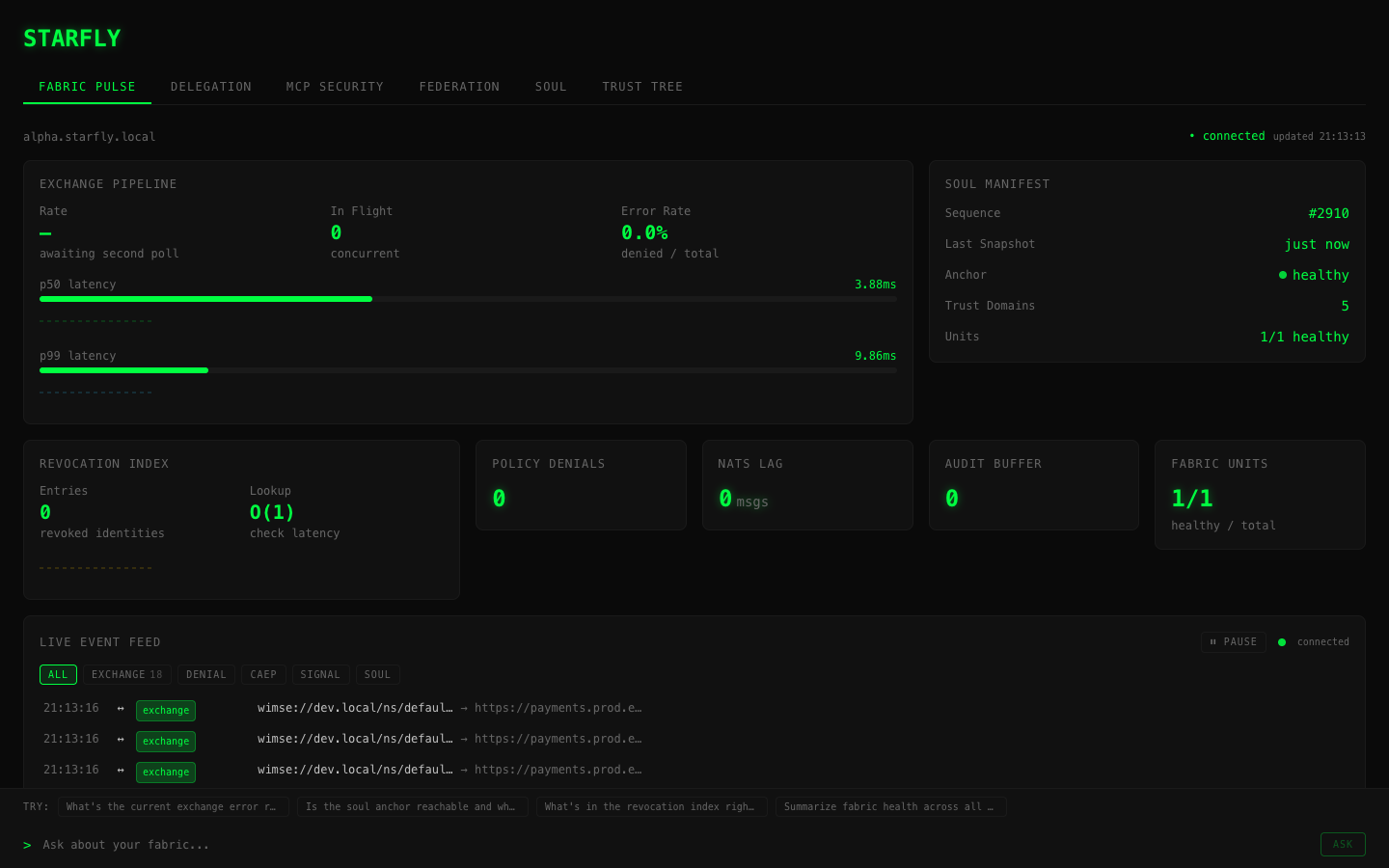The image size is (1389, 868).
Task: Click the 'updated 21:13:13' timestamp
Action: click(1319, 137)
